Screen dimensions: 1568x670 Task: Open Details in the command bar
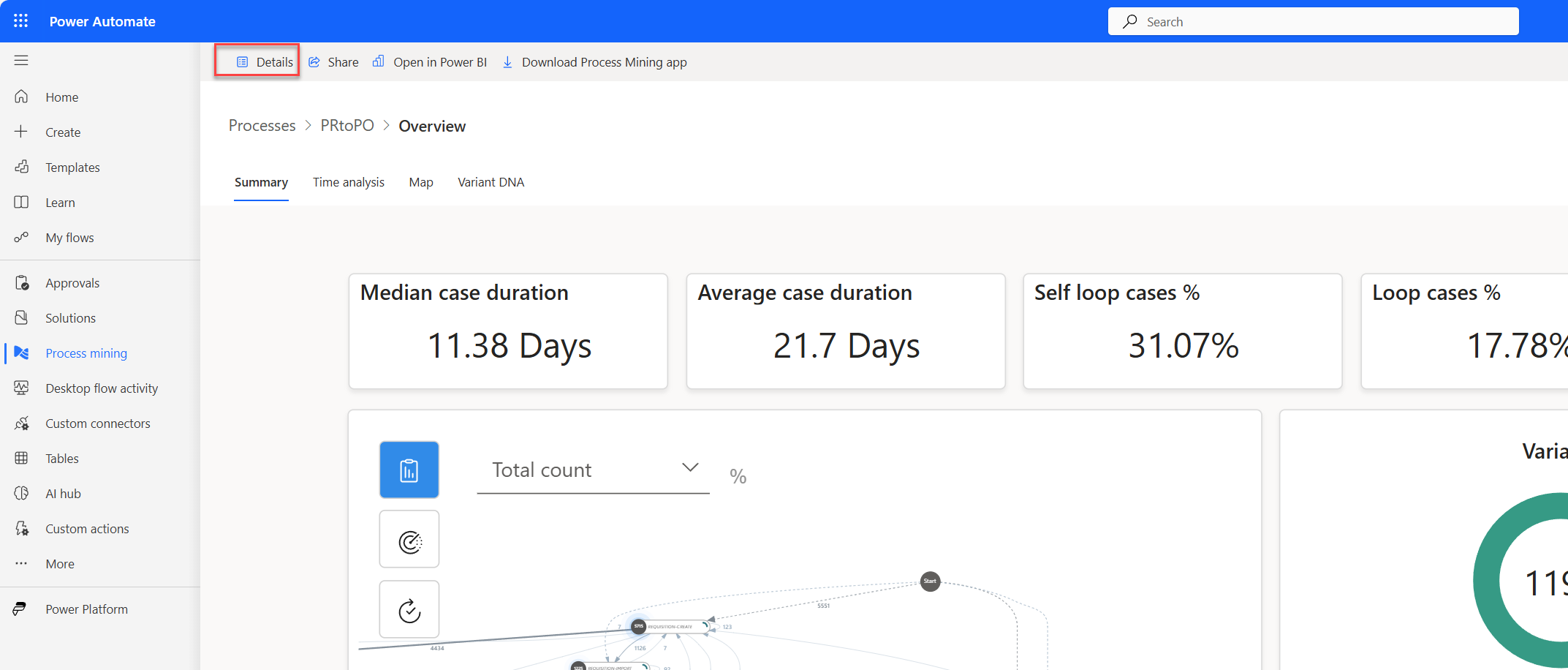pyautogui.click(x=265, y=62)
